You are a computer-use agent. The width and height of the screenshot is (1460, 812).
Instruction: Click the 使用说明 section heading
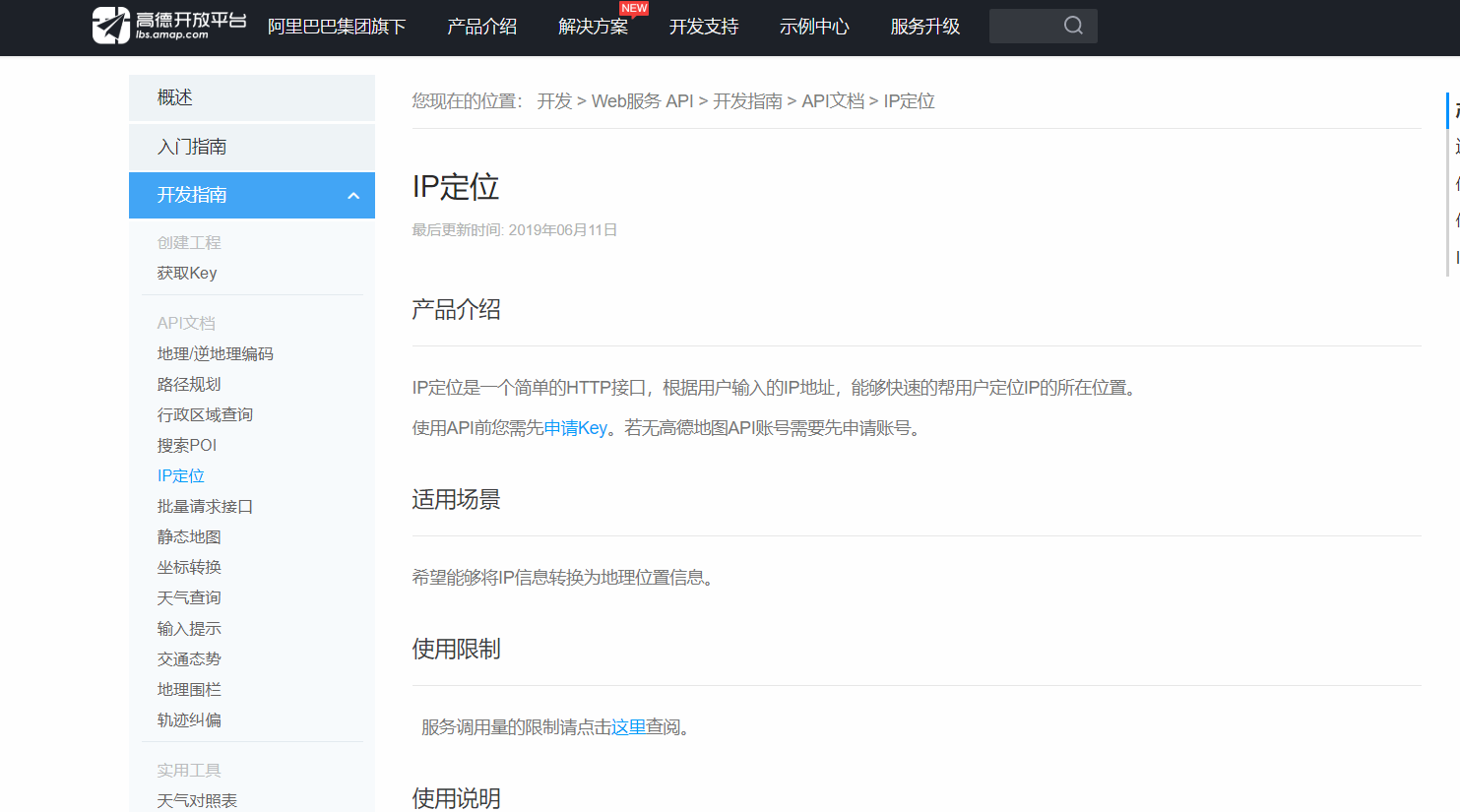[x=456, y=798]
